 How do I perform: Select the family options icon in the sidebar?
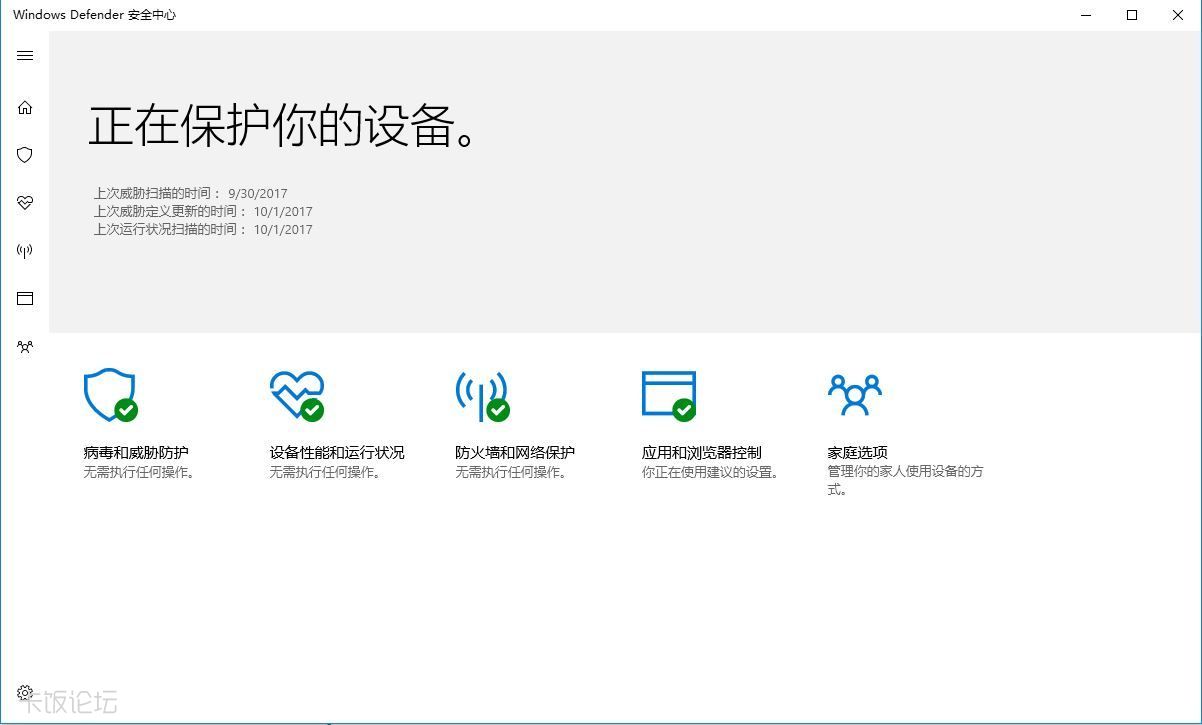coord(25,346)
